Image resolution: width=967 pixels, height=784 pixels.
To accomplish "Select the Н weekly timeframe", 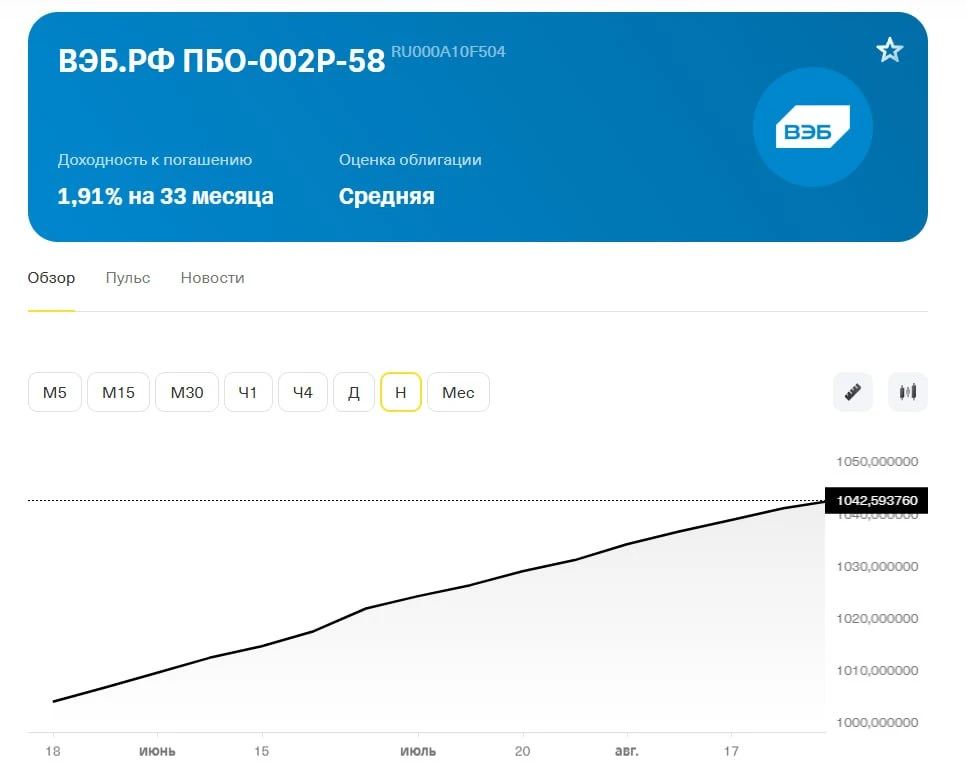I will point(401,392).
